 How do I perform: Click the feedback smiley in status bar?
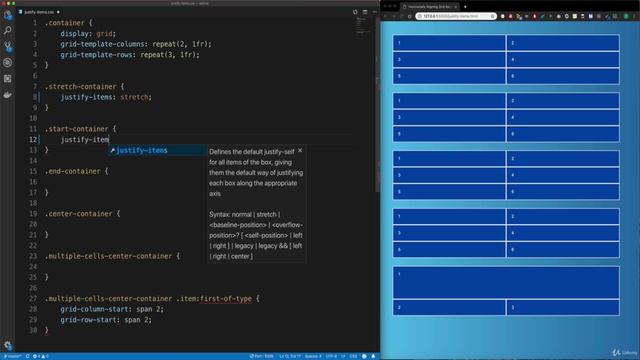click(x=364, y=356)
